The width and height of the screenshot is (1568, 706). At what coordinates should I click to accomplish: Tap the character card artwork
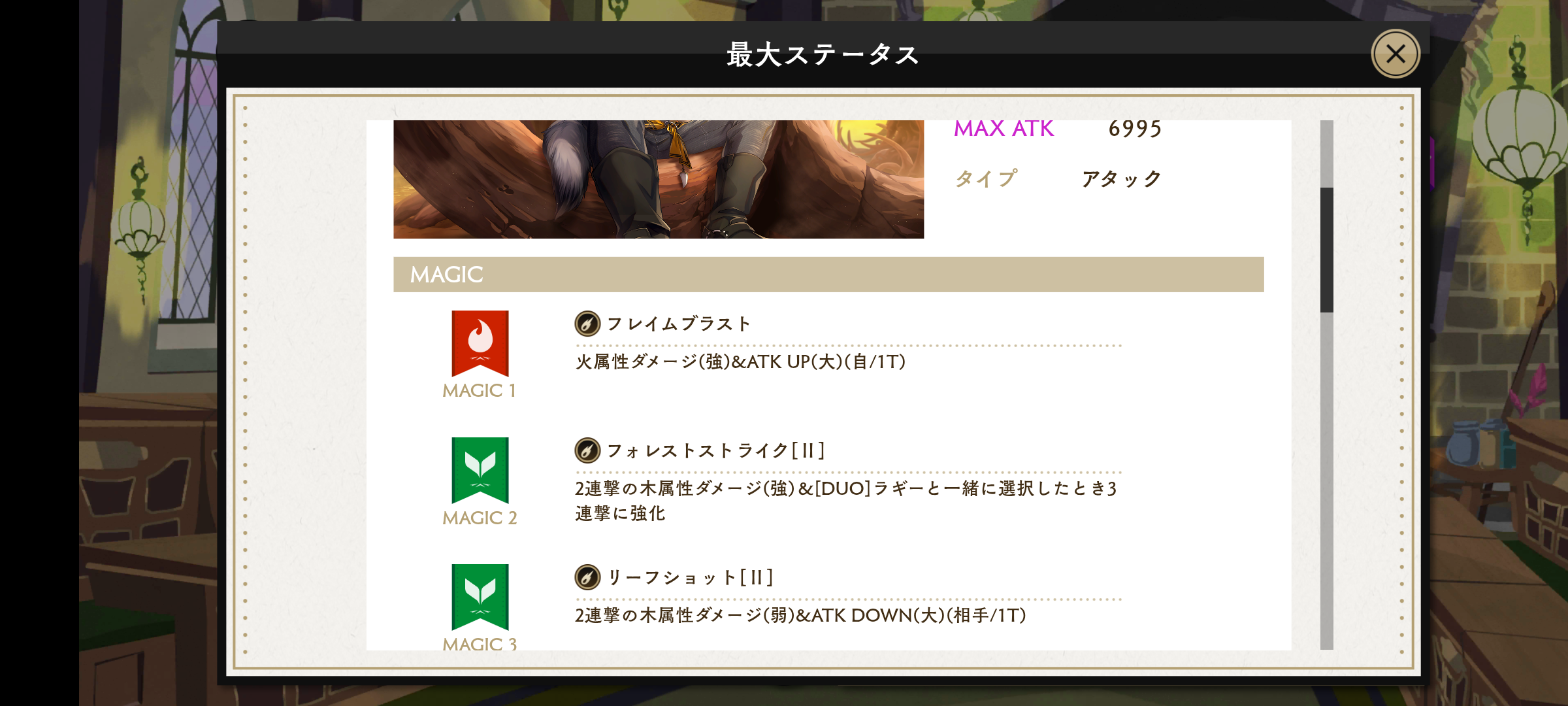[x=659, y=179]
